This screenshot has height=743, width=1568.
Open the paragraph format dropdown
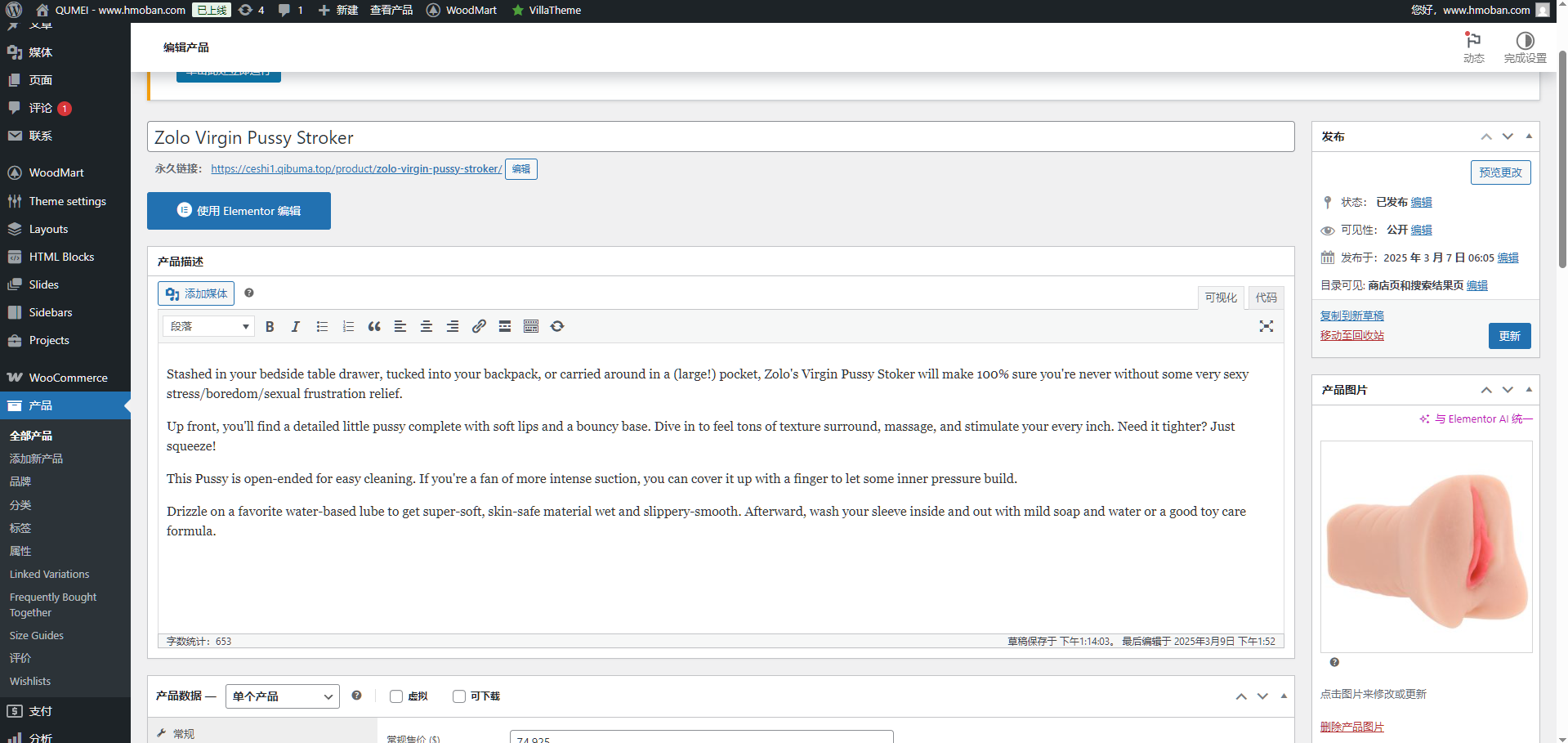click(x=209, y=326)
